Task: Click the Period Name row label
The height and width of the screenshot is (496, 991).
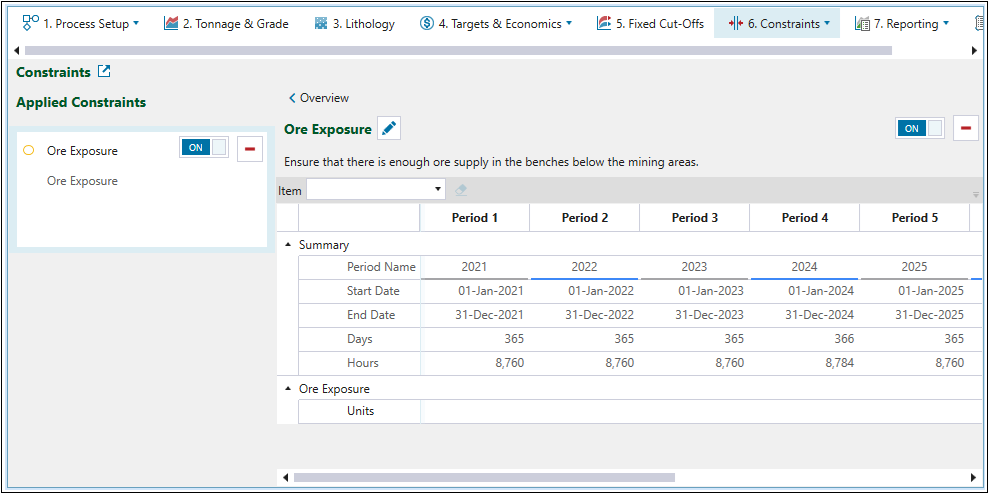Action: (x=381, y=267)
